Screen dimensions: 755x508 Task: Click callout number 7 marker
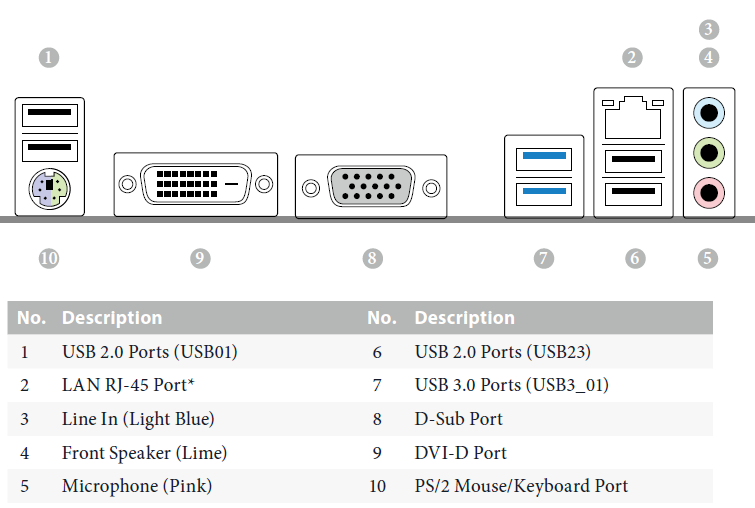coord(544,259)
